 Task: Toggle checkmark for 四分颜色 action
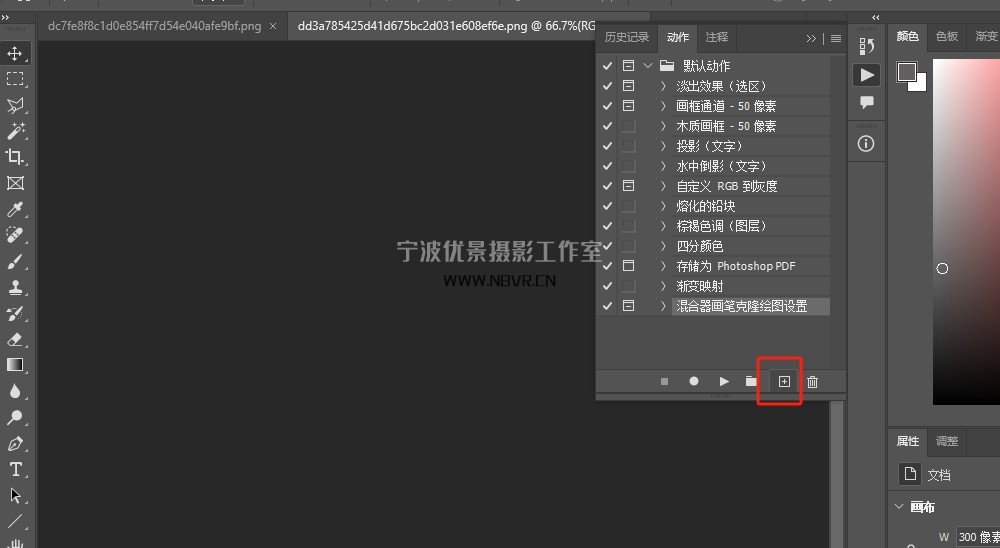click(x=607, y=246)
